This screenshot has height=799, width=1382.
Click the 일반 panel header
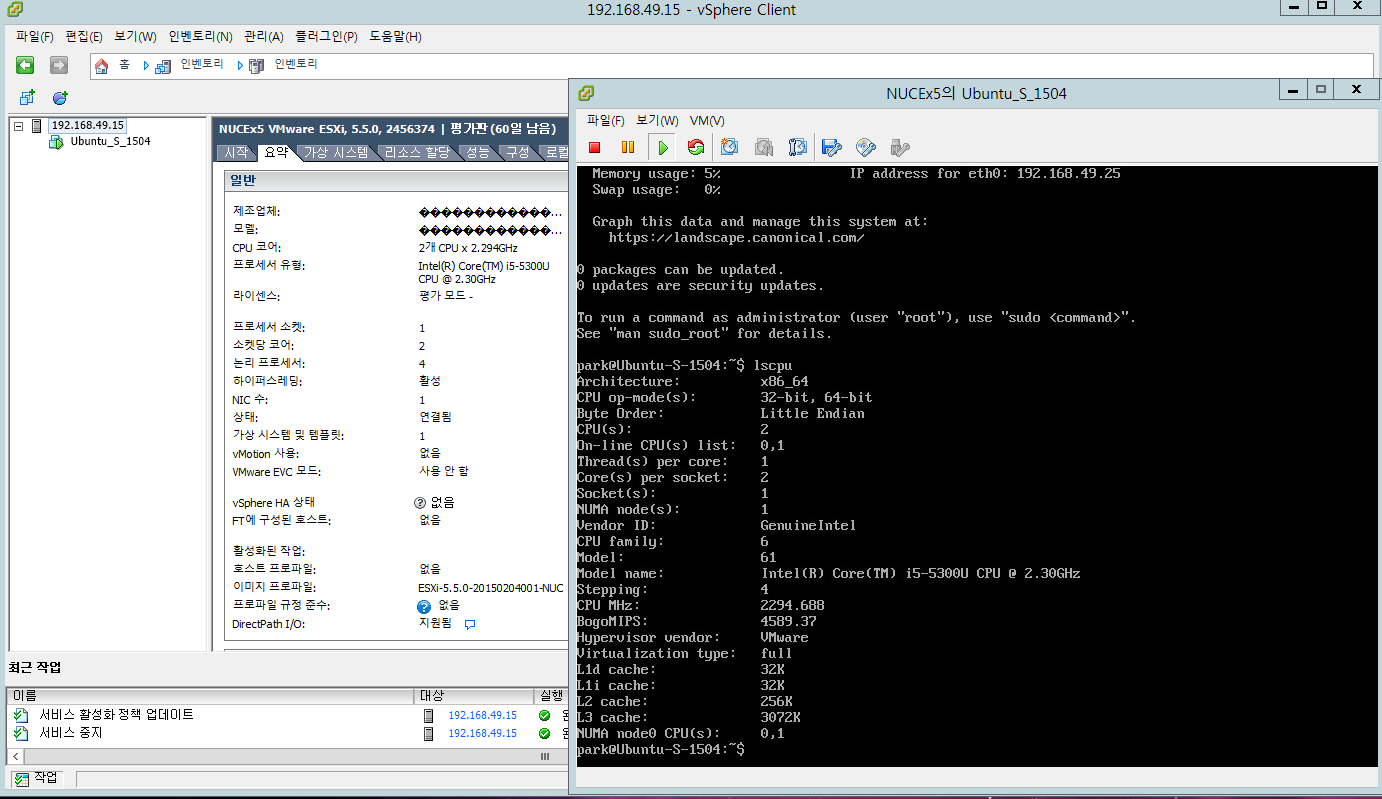[x=396, y=181]
